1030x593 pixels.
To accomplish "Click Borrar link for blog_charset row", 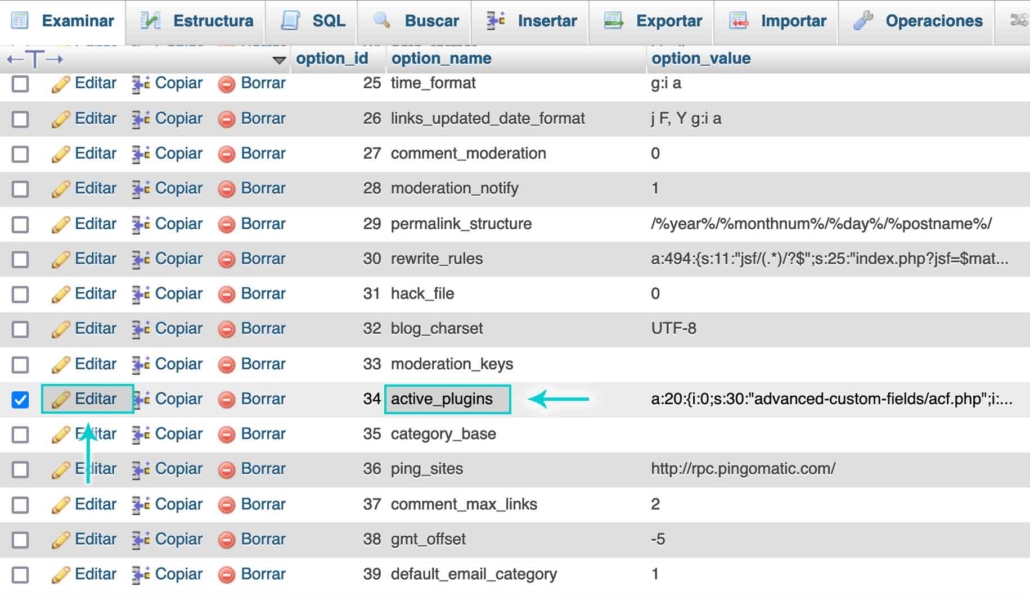I will 262,329.
